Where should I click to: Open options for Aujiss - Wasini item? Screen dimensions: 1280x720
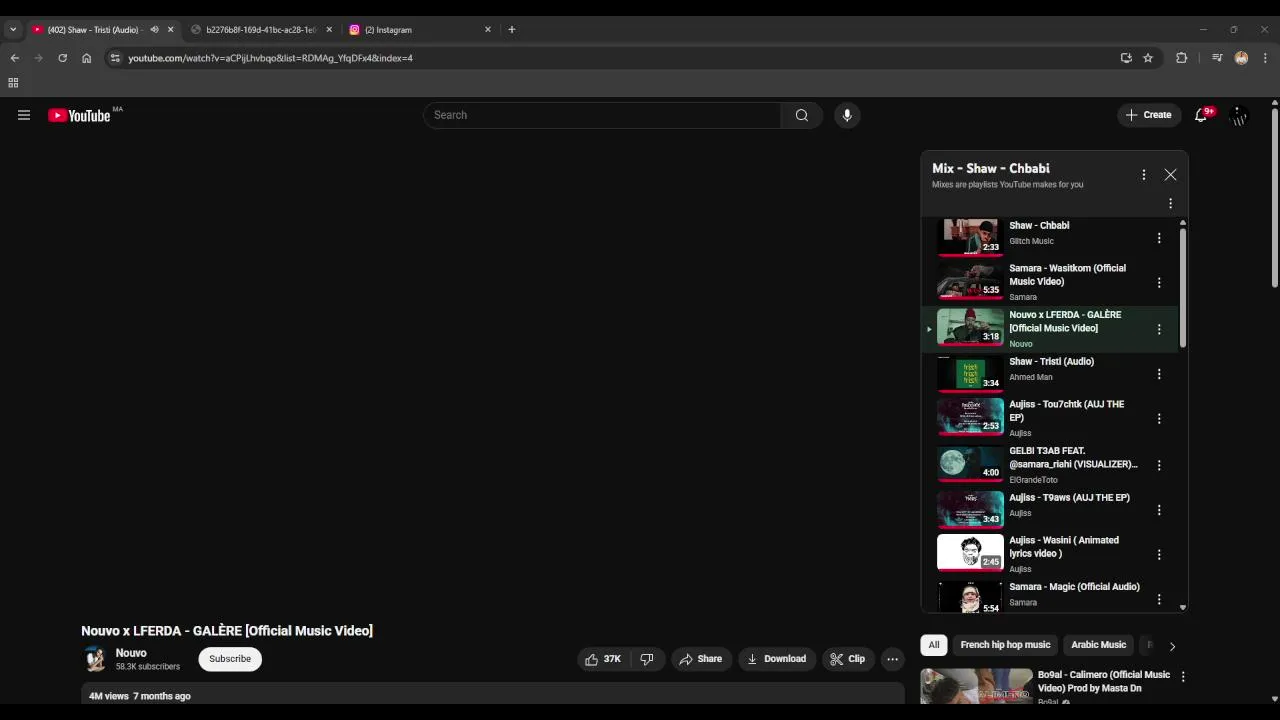[x=1159, y=555]
